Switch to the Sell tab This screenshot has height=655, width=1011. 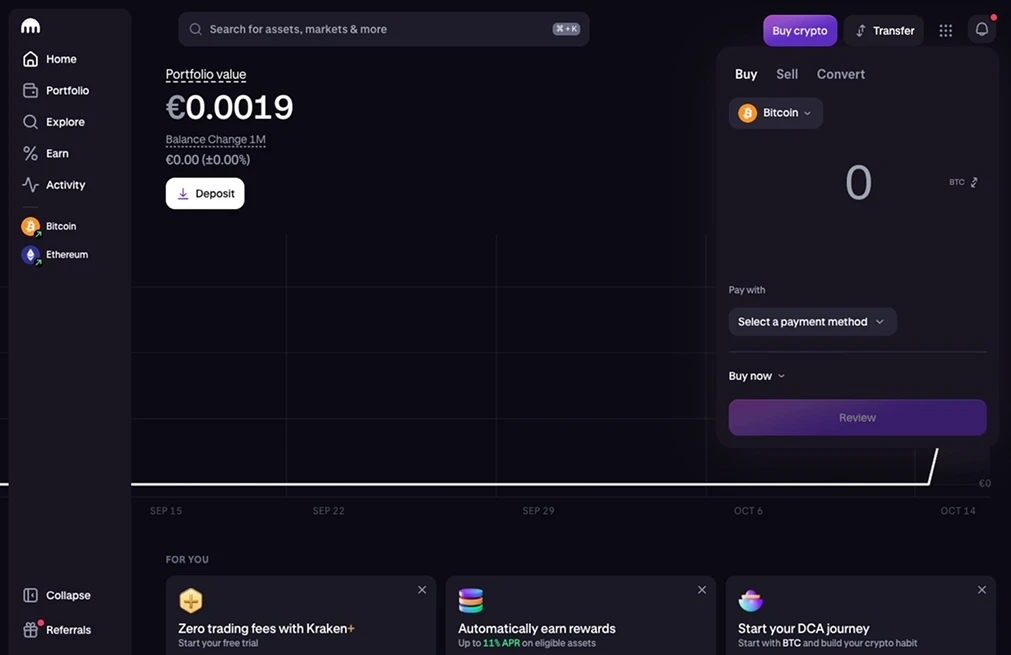[x=787, y=74]
